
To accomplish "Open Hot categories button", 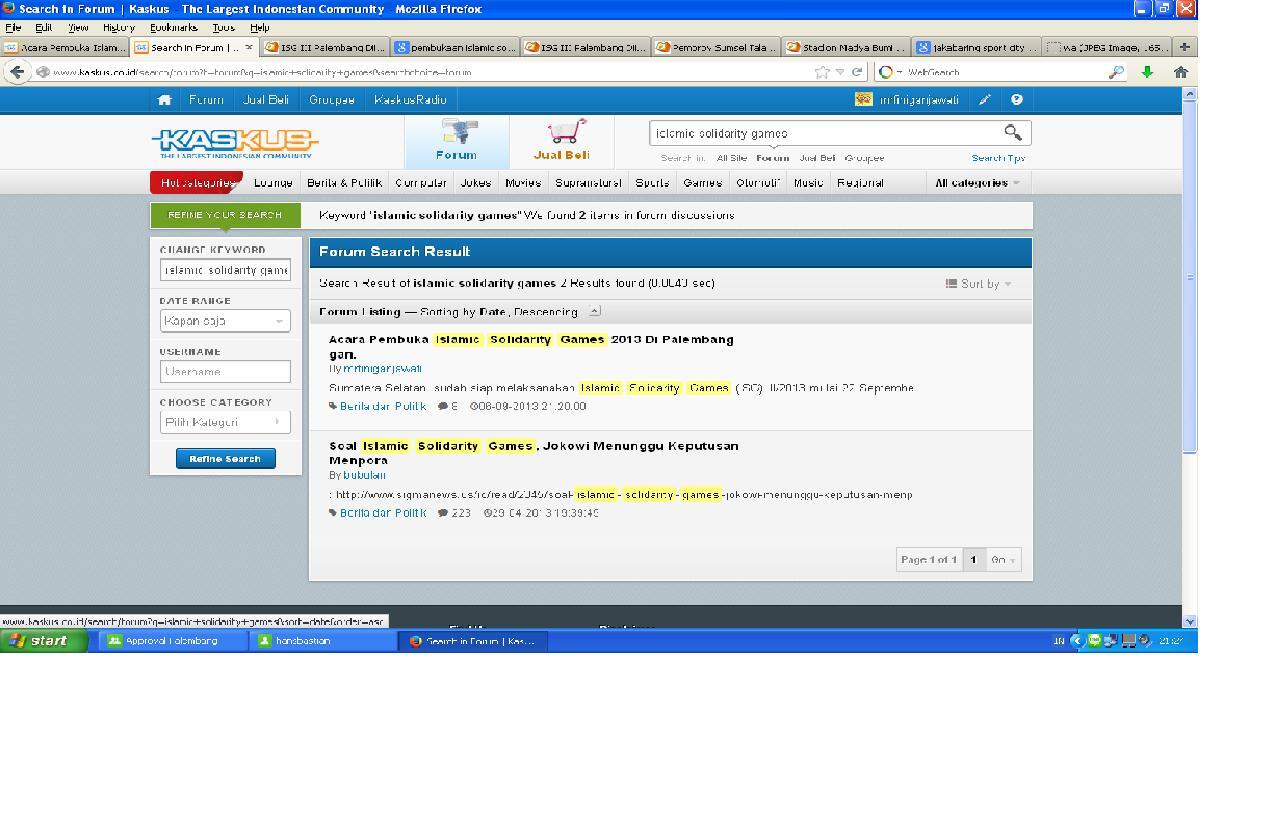I will [x=196, y=183].
